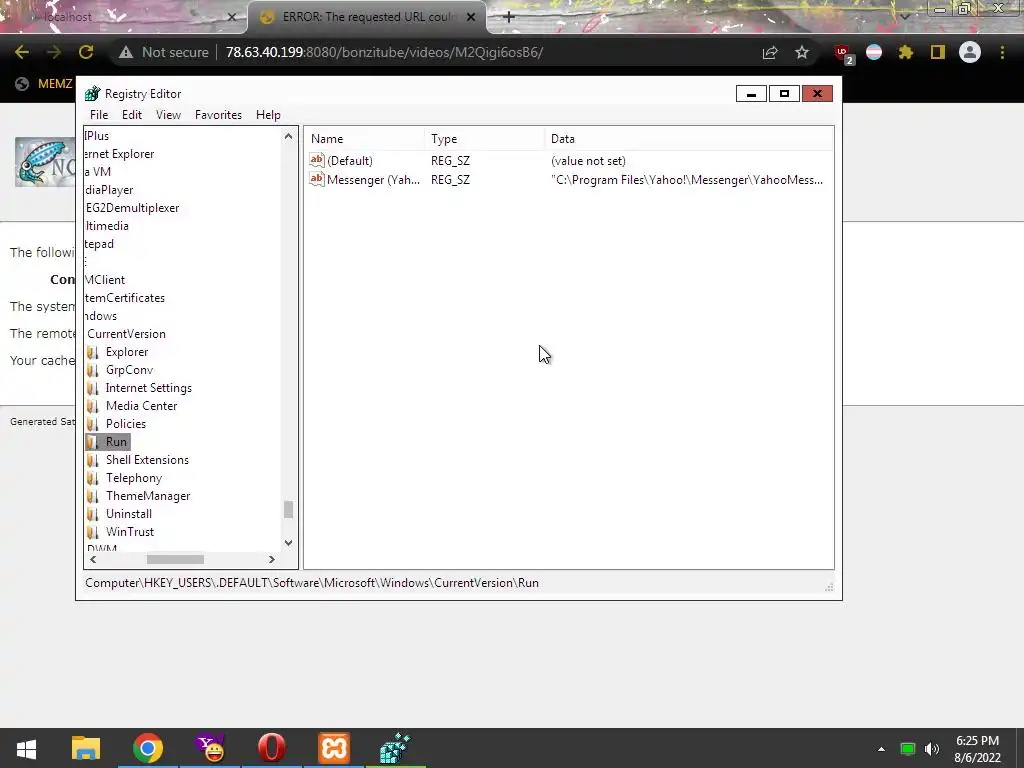Go back in the Chrome browser

22,52
